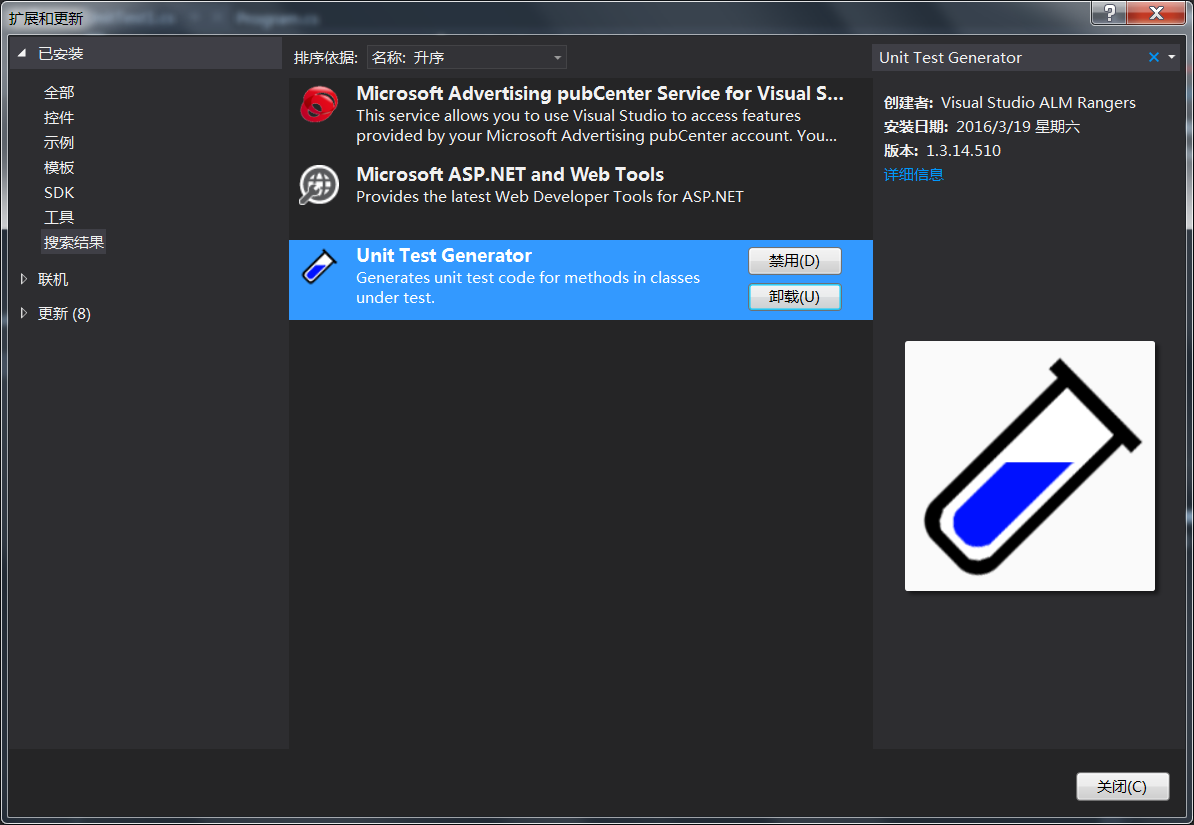Click the description 'Generates unit test code for methods'
1194x825 pixels.
(528, 287)
